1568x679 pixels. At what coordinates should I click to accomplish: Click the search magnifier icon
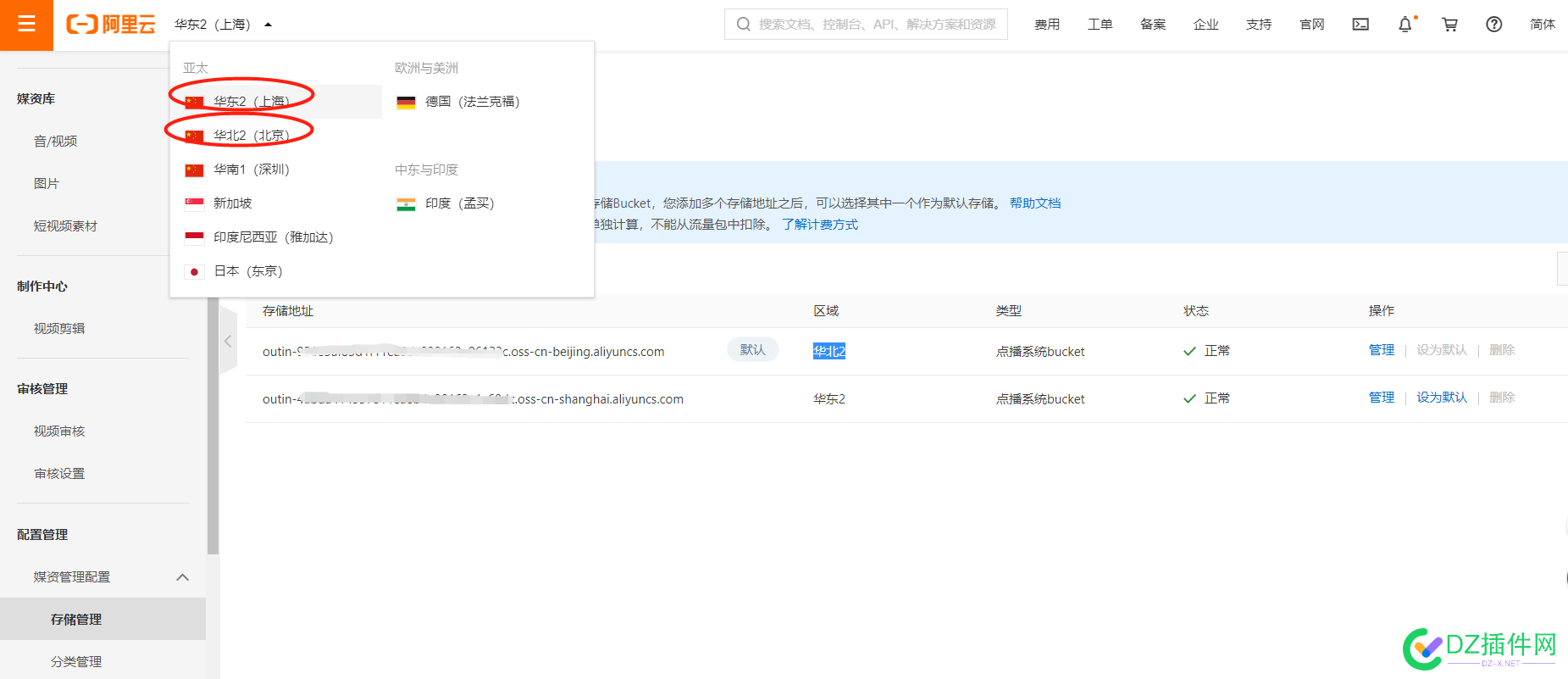click(743, 25)
